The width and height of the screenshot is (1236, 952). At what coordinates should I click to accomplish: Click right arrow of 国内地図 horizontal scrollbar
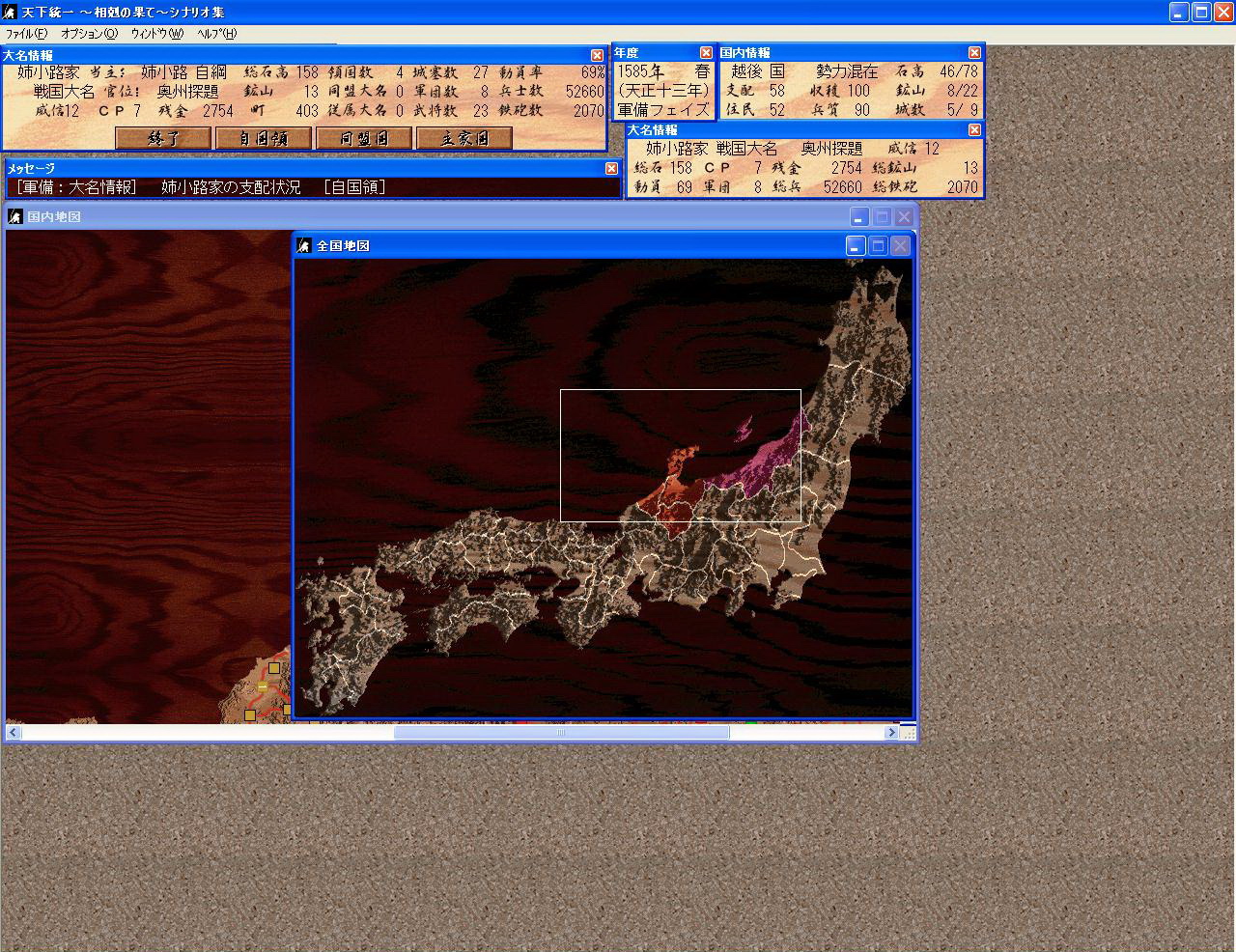(x=891, y=733)
